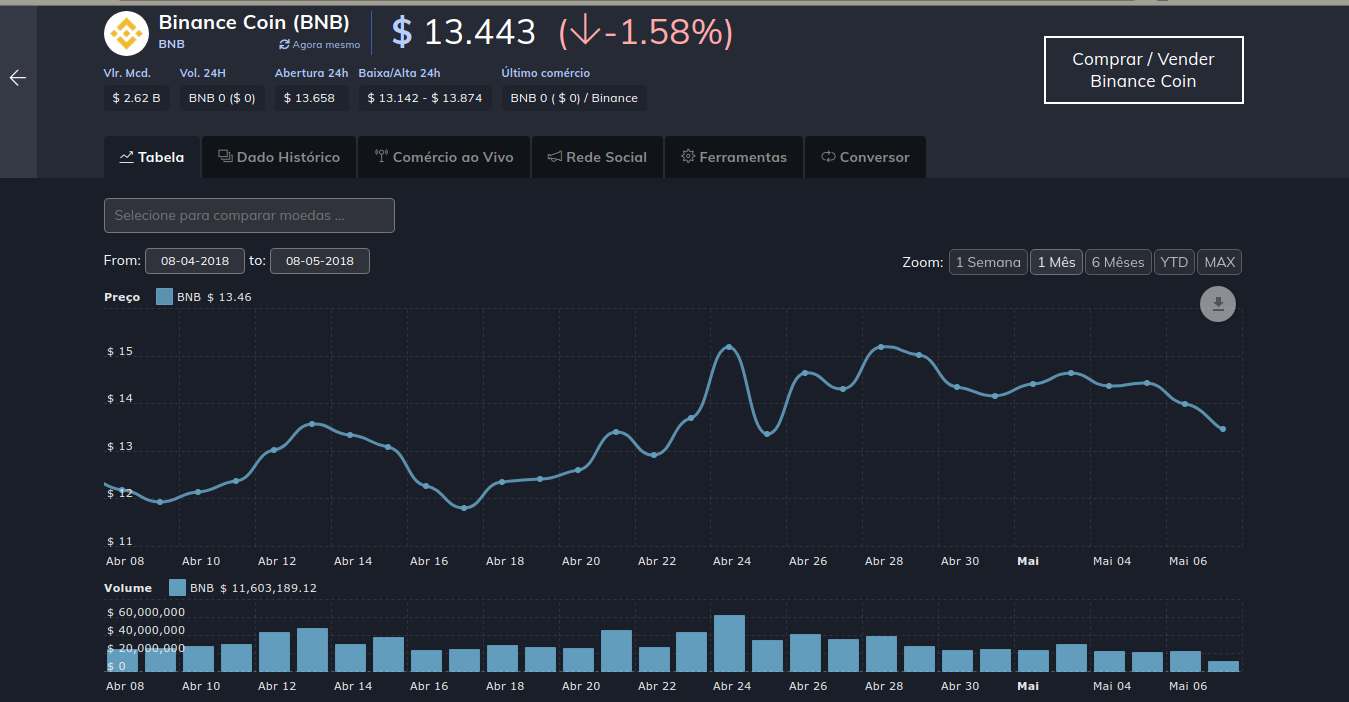Toggle BNB volume series legend swatch
This screenshot has width=1349, height=702.
[177, 588]
